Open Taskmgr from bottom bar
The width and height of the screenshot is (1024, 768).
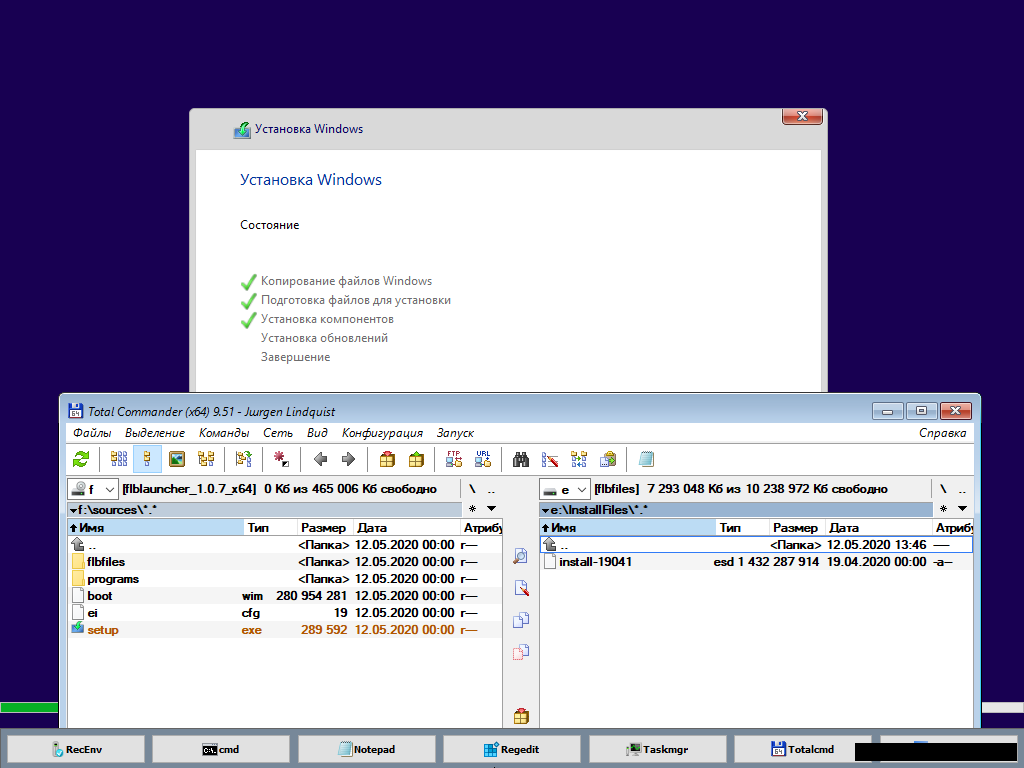click(658, 750)
